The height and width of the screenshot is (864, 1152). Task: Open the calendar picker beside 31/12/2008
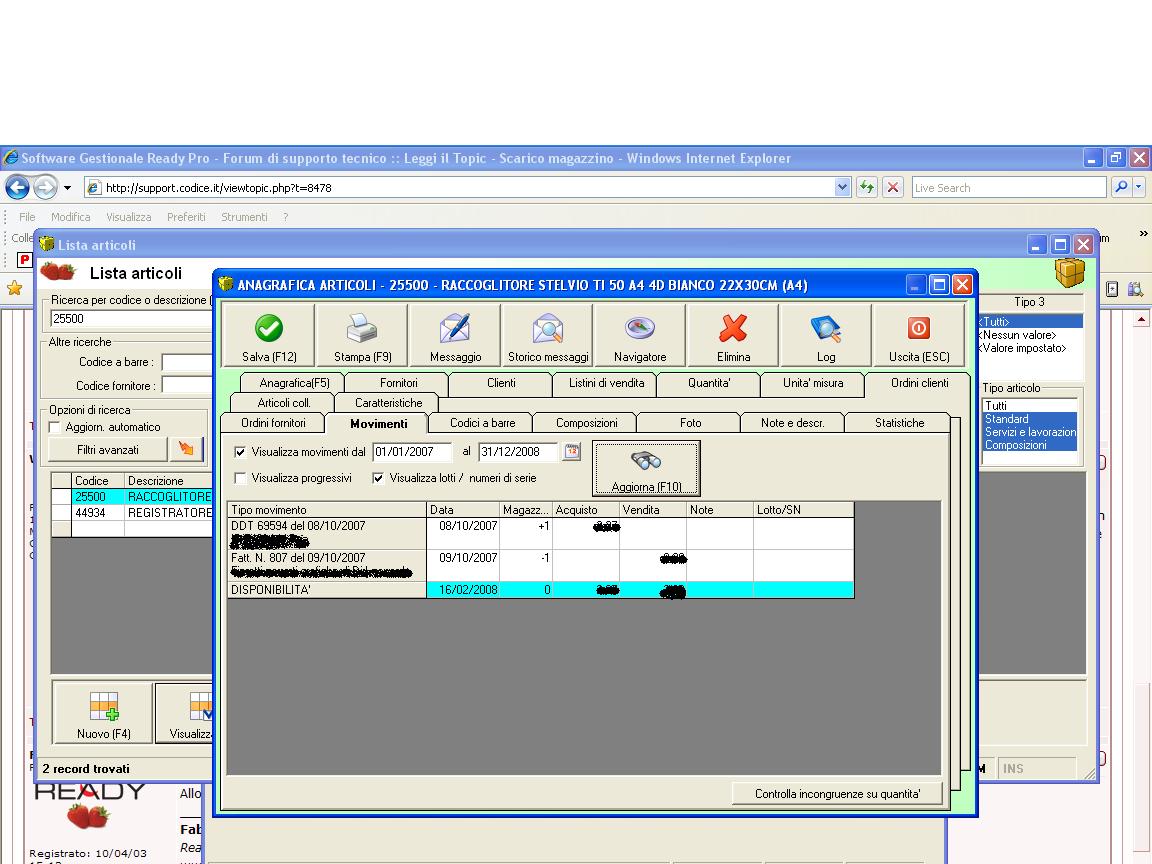pyautogui.click(x=572, y=452)
